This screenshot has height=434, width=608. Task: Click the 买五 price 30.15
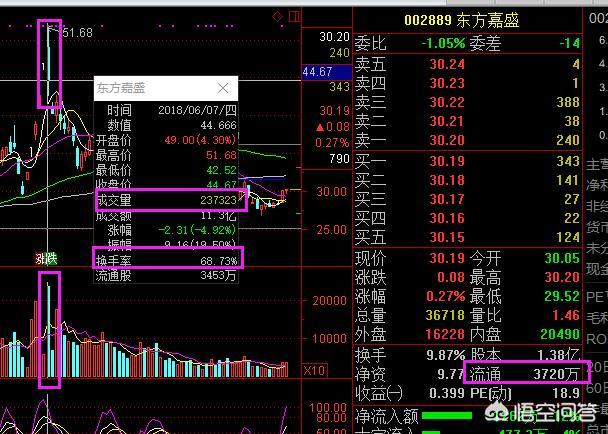tap(447, 237)
